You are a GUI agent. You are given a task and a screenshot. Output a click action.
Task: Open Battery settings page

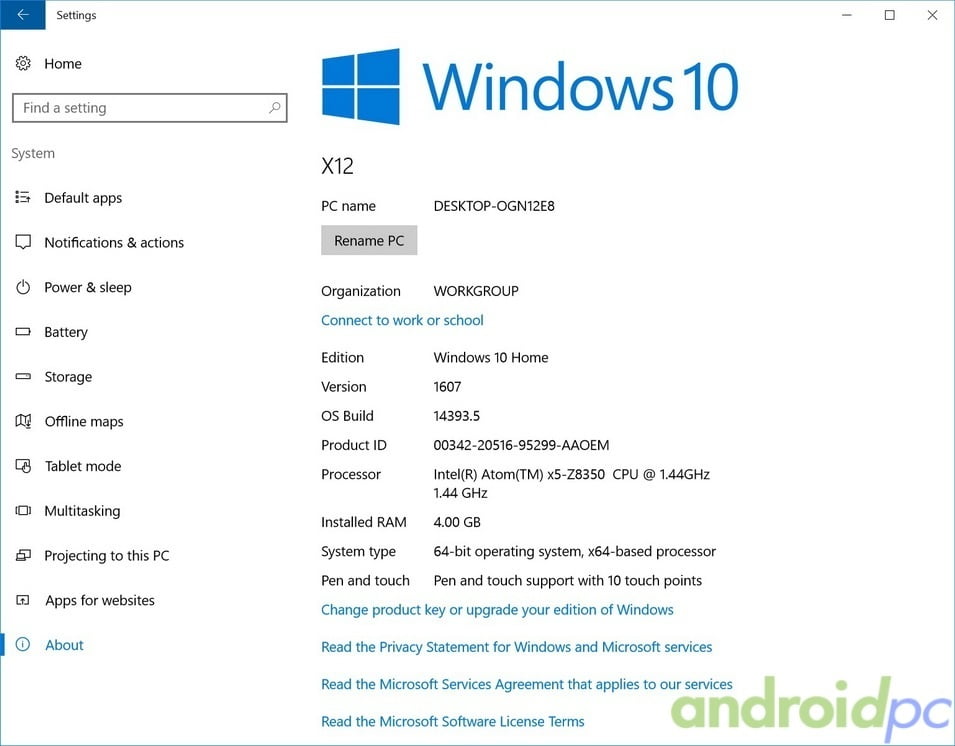pyautogui.click(x=66, y=332)
